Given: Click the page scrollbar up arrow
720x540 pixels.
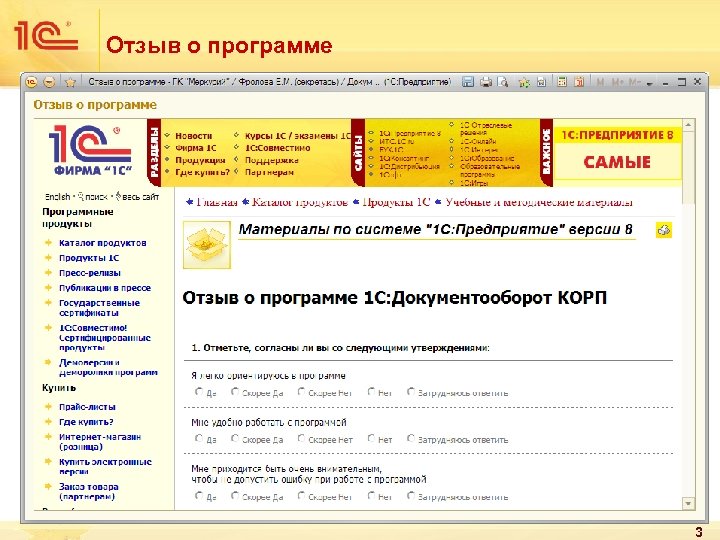Looking at the screenshot, I should point(688,125).
